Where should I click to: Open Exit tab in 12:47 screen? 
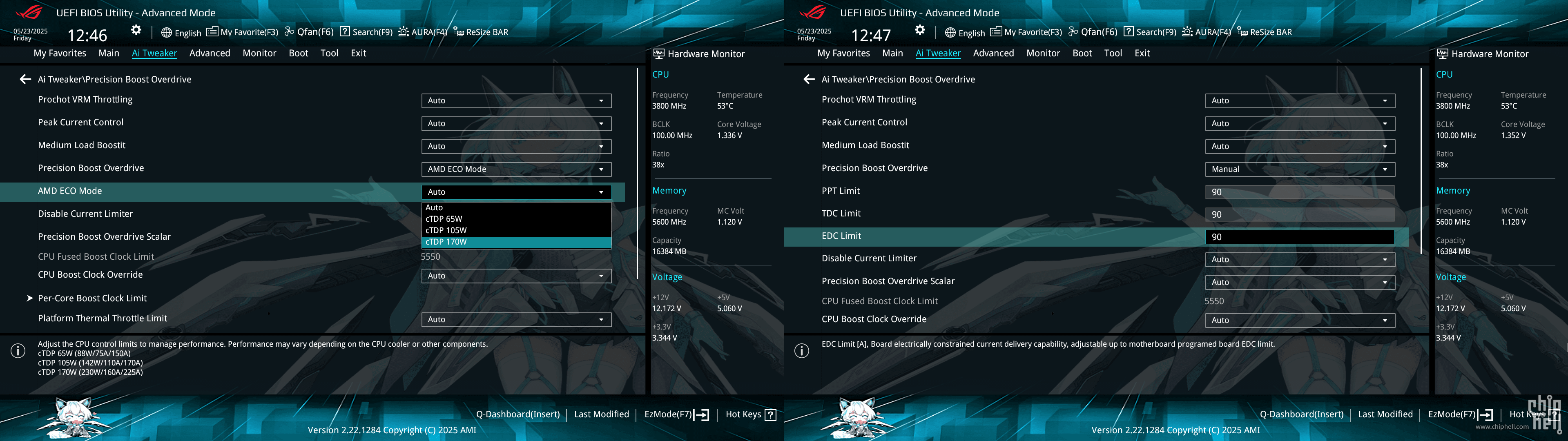(x=1142, y=53)
